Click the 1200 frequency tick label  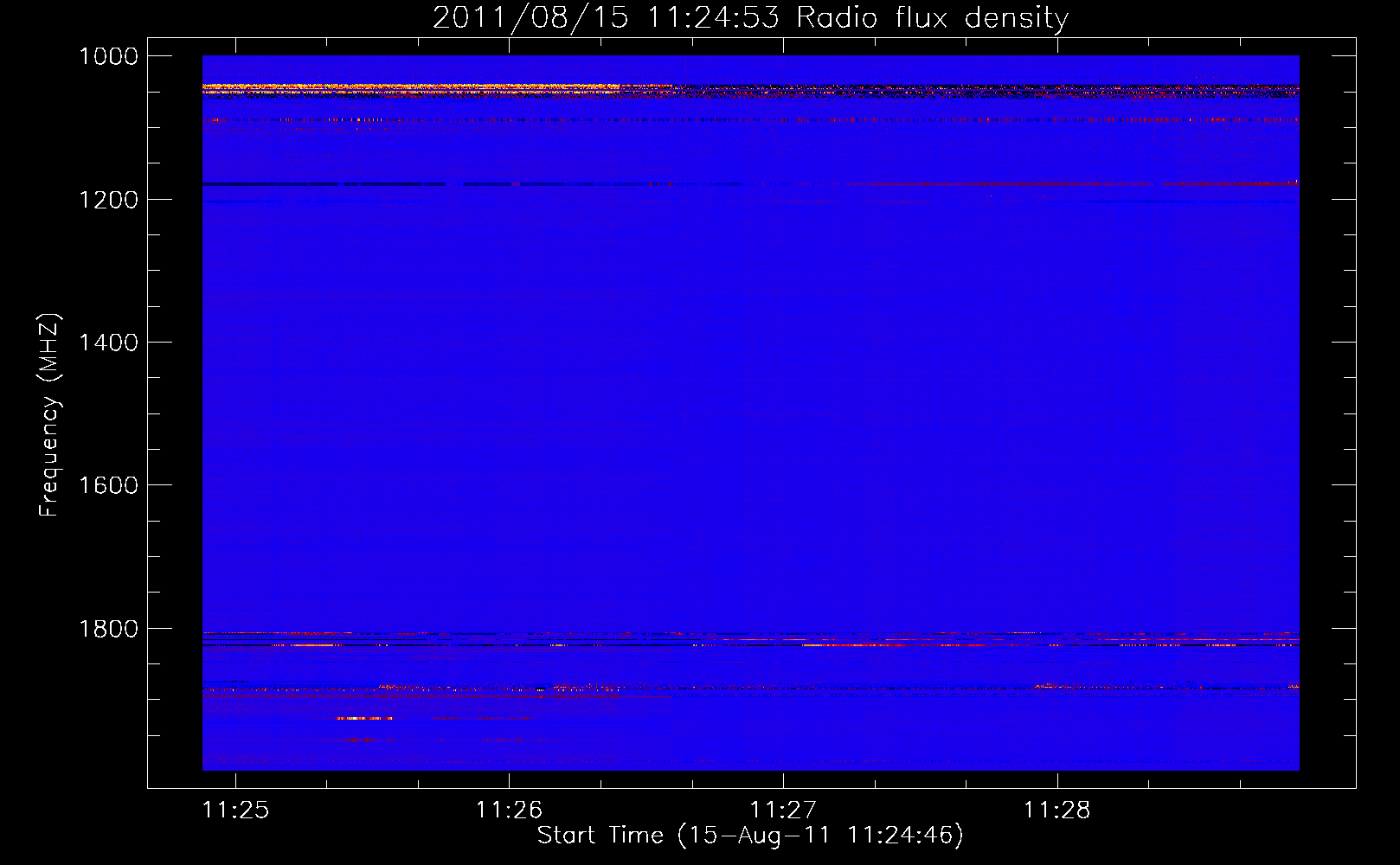click(x=108, y=200)
